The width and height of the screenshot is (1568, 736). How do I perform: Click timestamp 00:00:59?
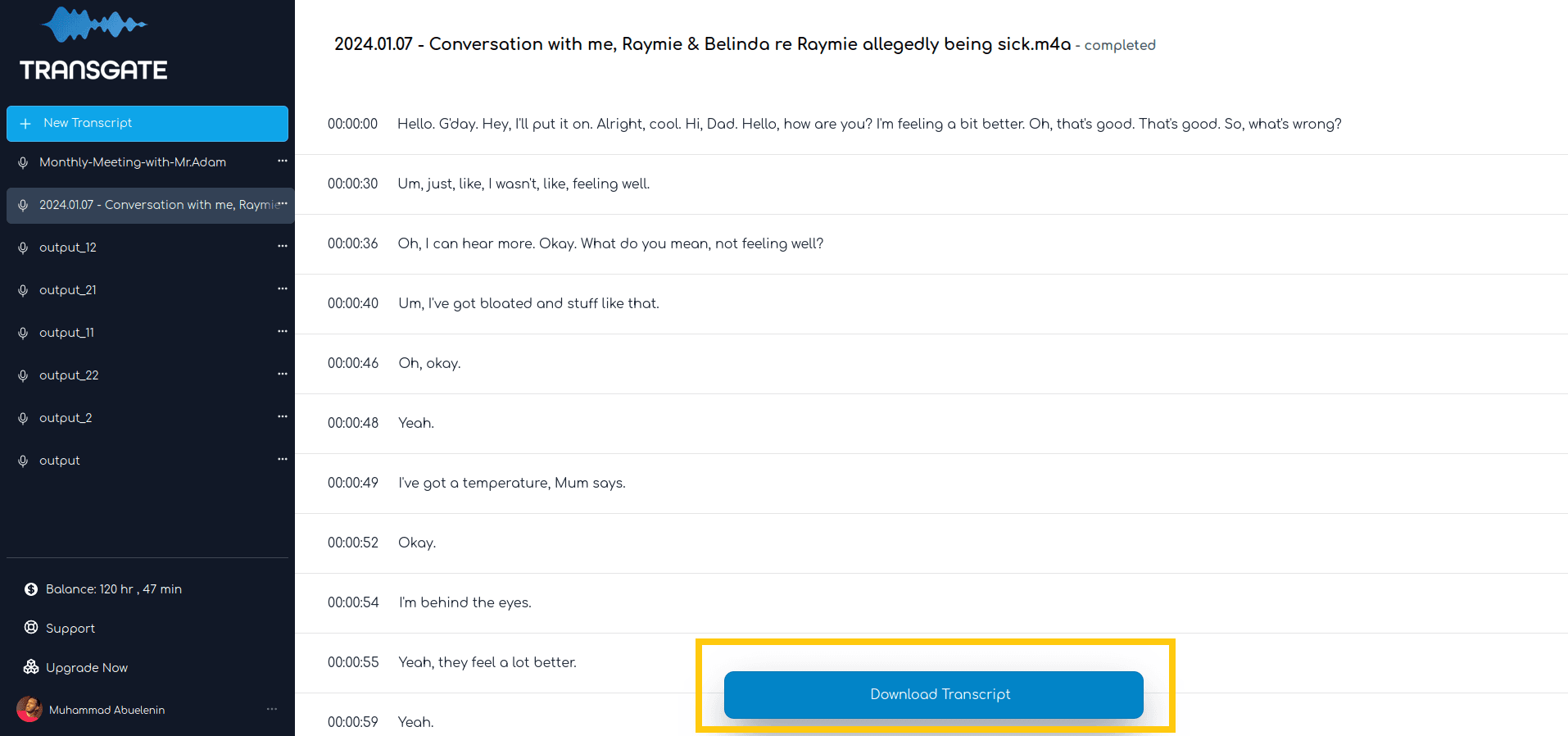(x=353, y=722)
